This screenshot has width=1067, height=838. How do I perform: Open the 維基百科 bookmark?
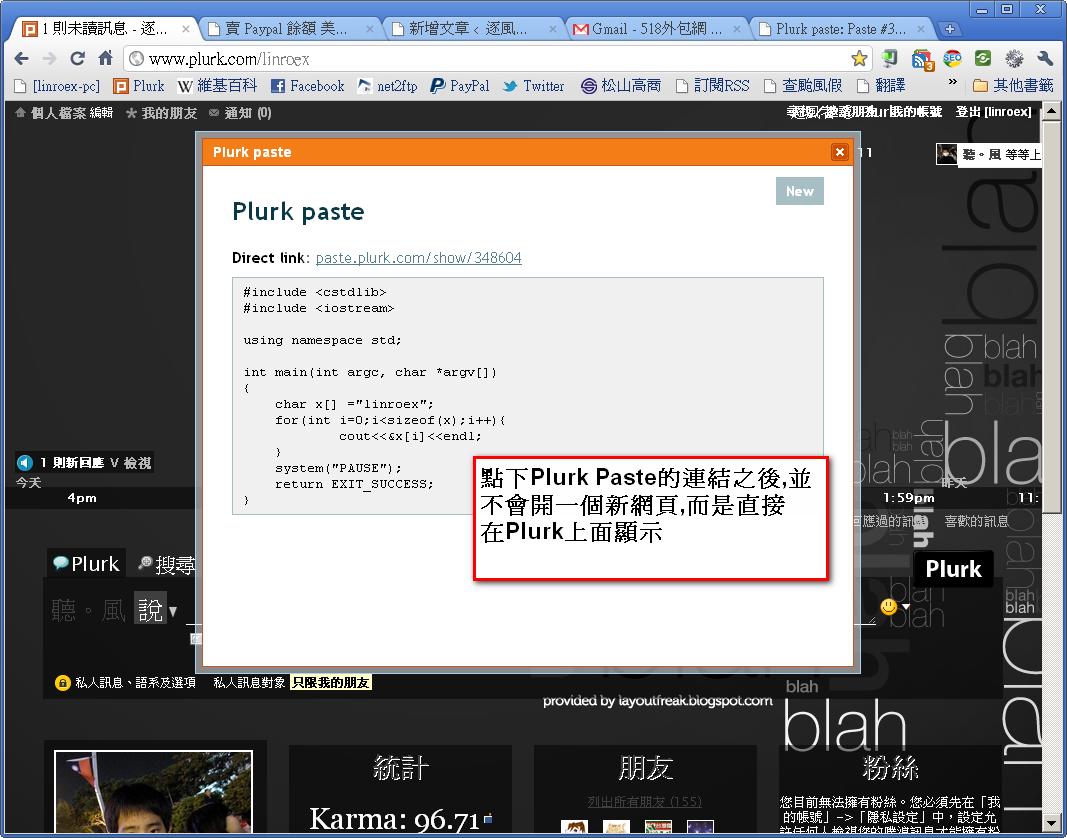(217, 86)
